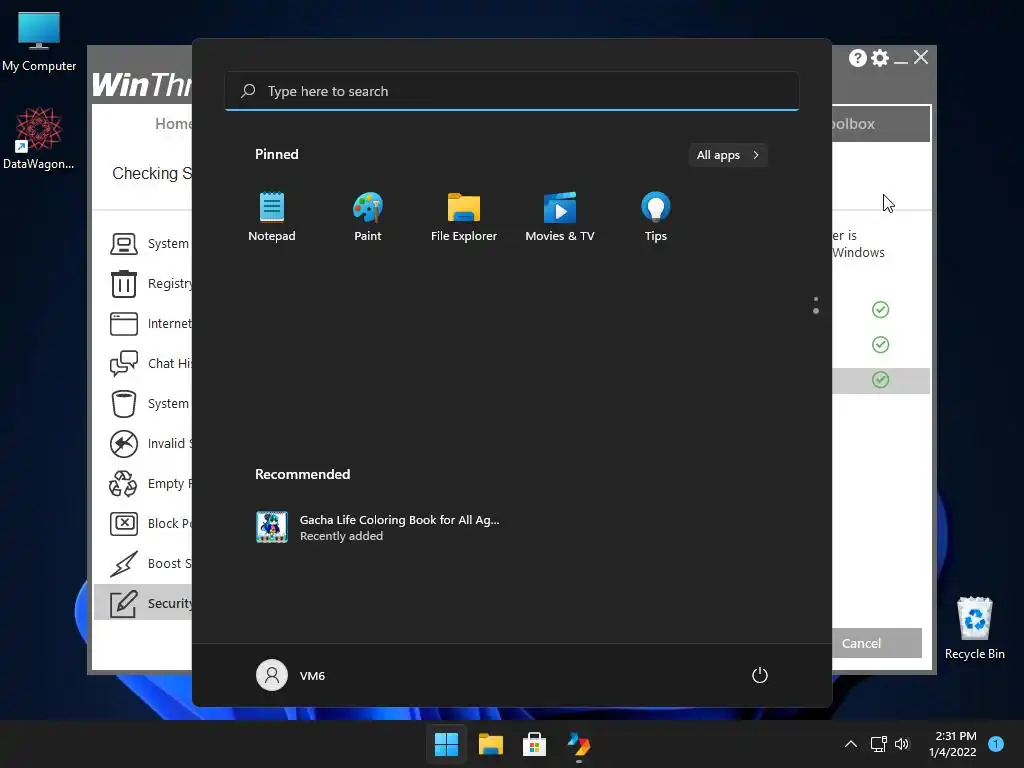The width and height of the screenshot is (1024, 768).
Task: Select the System bucket icon in WinThruster
Action: 123,404
